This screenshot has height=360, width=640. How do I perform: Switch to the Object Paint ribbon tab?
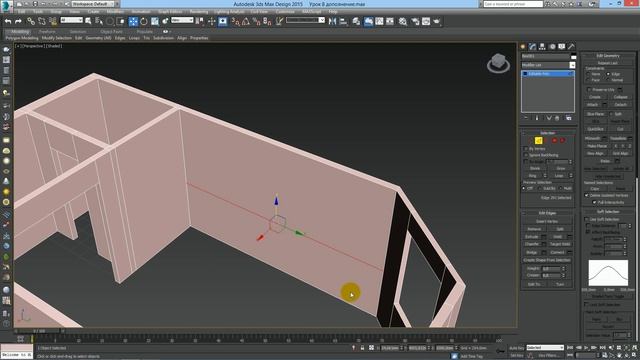(x=111, y=31)
